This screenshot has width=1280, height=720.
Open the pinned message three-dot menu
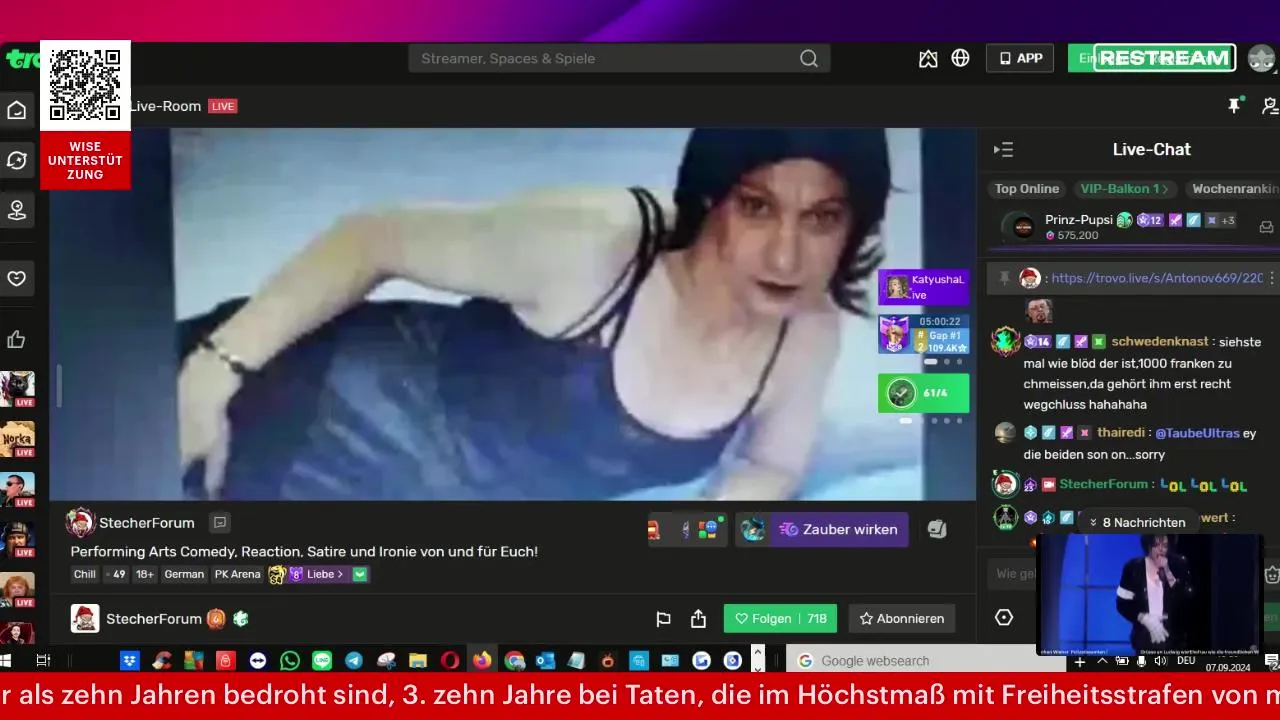pyautogui.click(x=1272, y=278)
